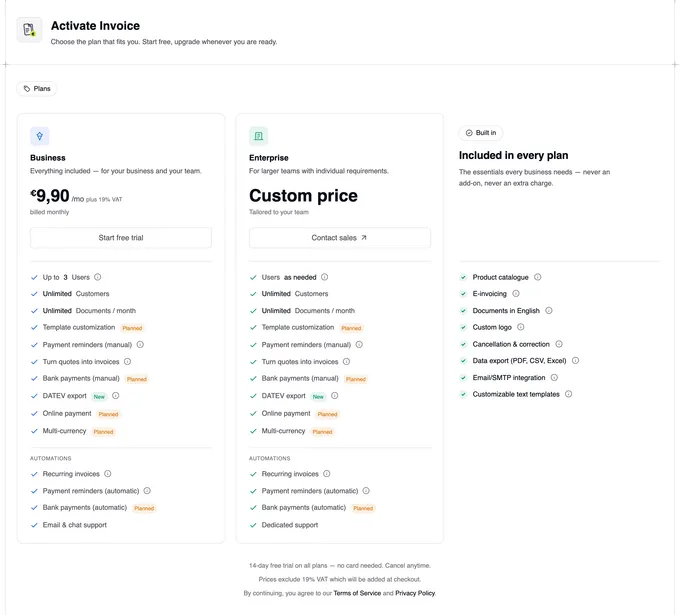Show info for Enterprise Recurring invoices
Image resolution: width=680 pixels, height=615 pixels.
click(327, 474)
